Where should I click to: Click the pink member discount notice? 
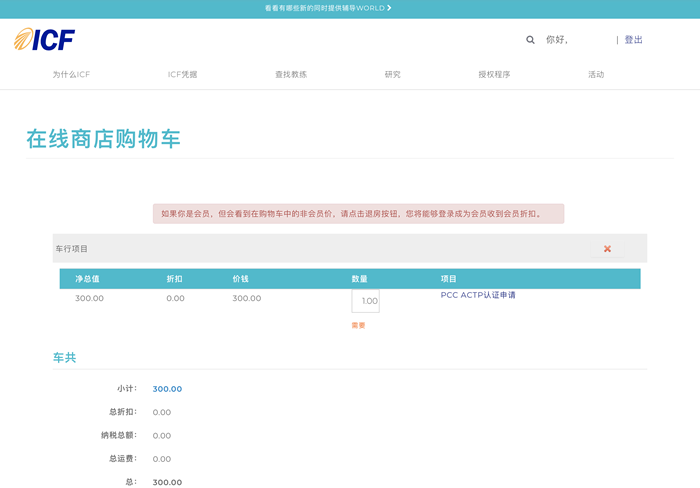(358, 213)
